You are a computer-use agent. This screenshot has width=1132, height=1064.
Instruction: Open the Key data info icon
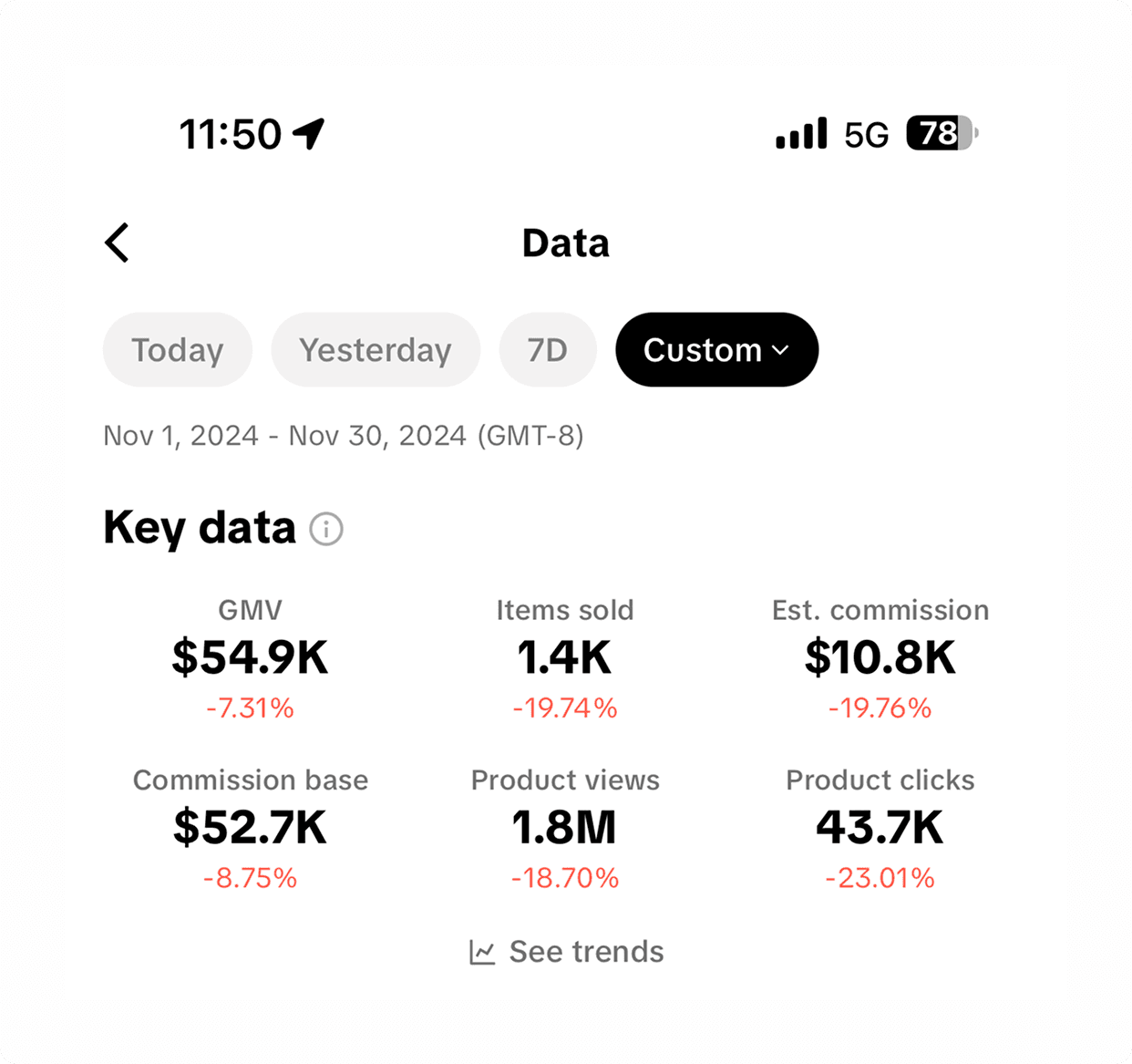click(x=326, y=529)
